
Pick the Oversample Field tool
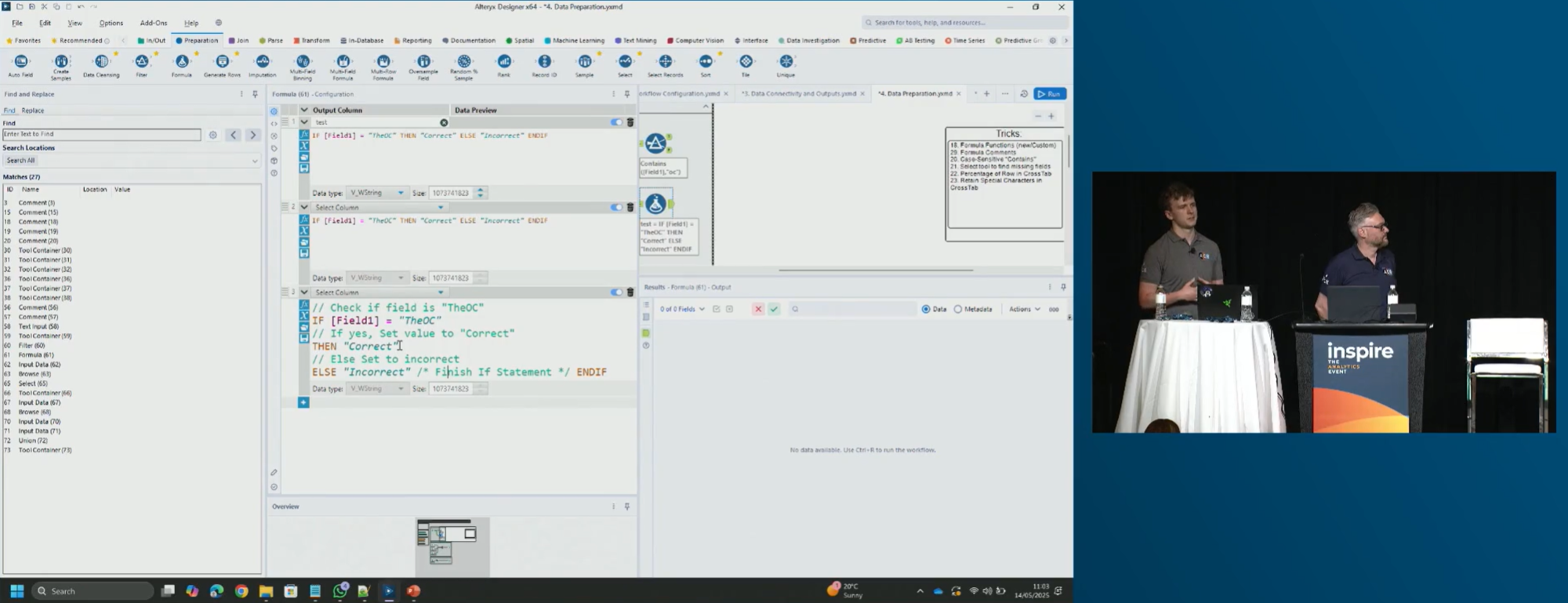tap(423, 67)
